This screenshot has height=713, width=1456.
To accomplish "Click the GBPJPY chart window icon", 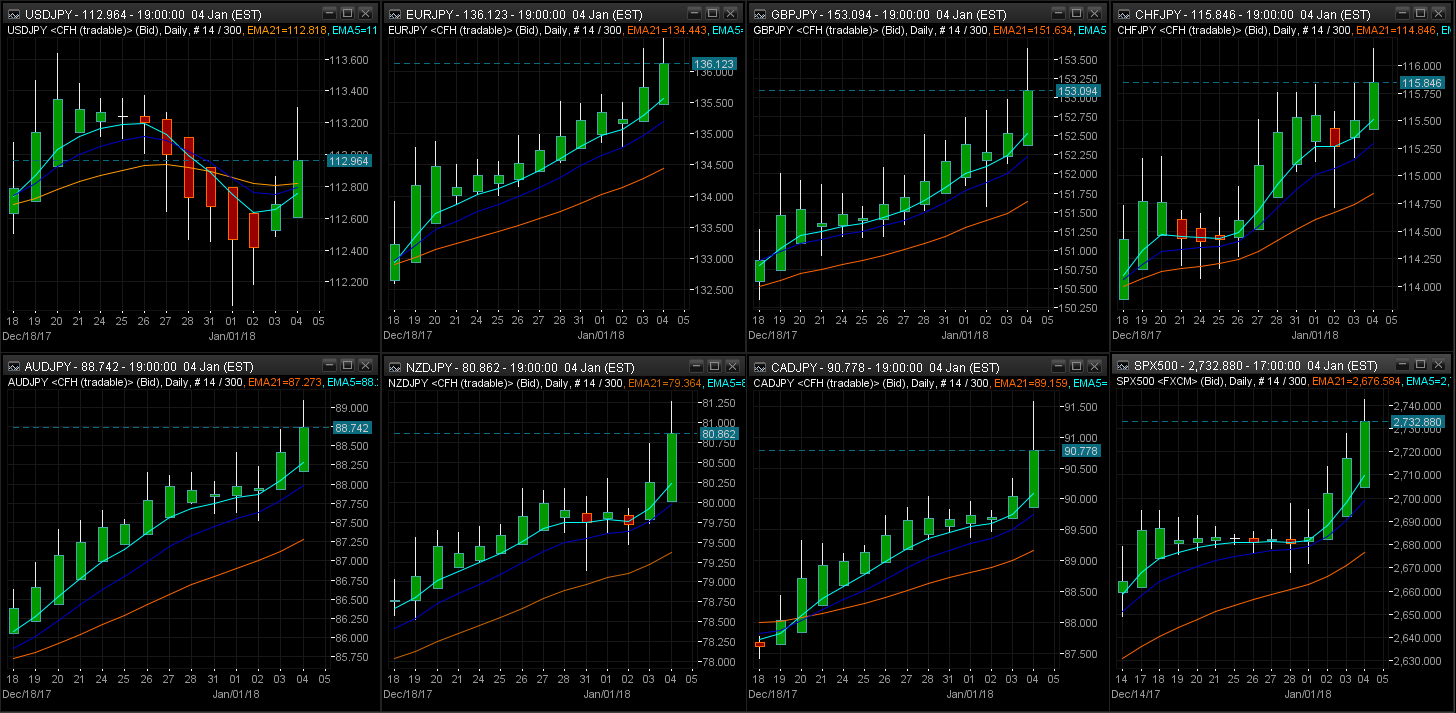I will (760, 14).
